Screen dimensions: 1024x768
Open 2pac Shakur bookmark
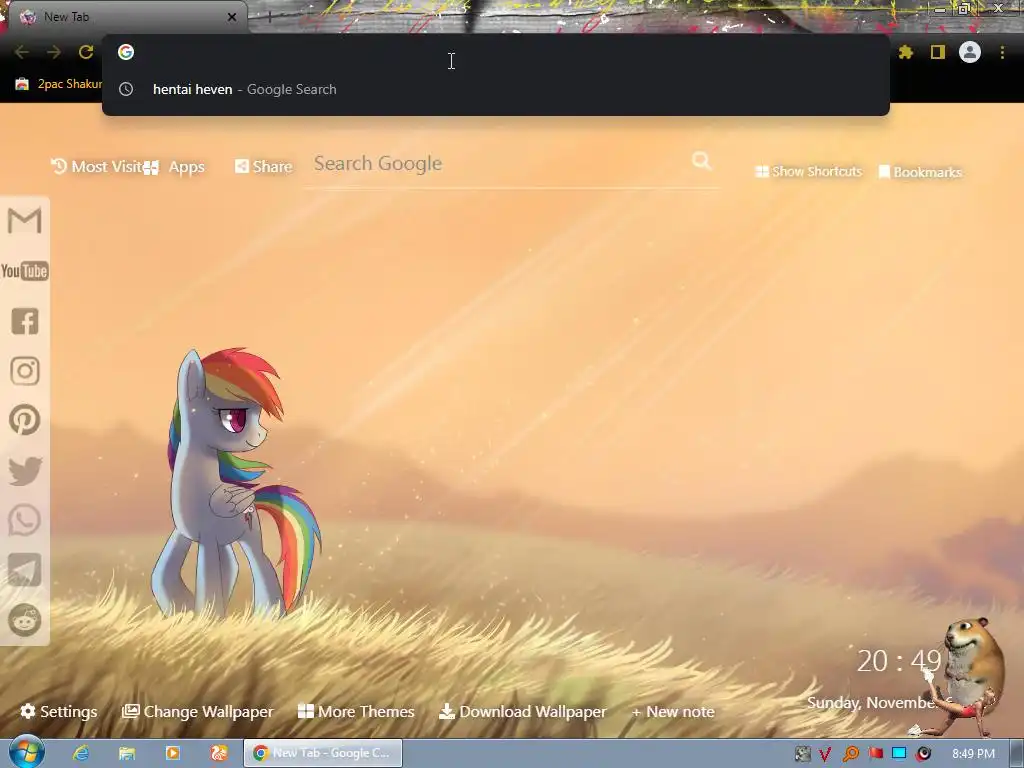[60, 84]
